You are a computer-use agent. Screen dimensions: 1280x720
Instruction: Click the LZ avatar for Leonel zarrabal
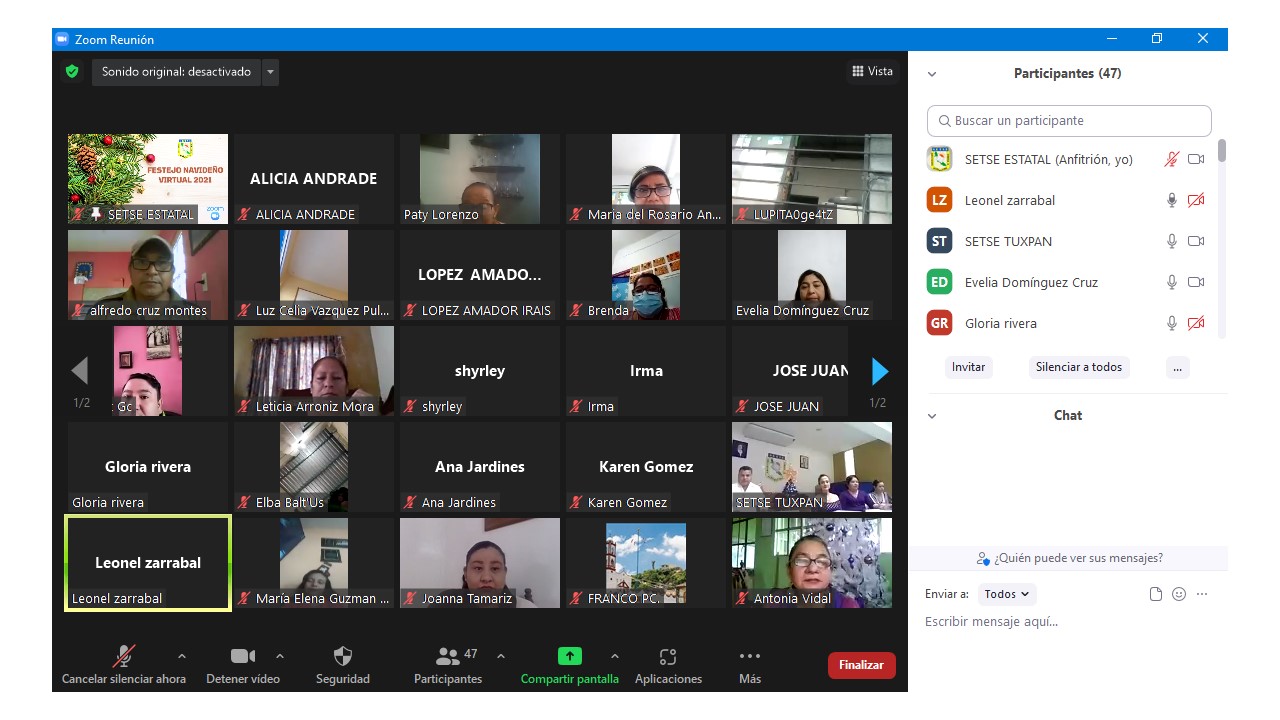point(939,200)
